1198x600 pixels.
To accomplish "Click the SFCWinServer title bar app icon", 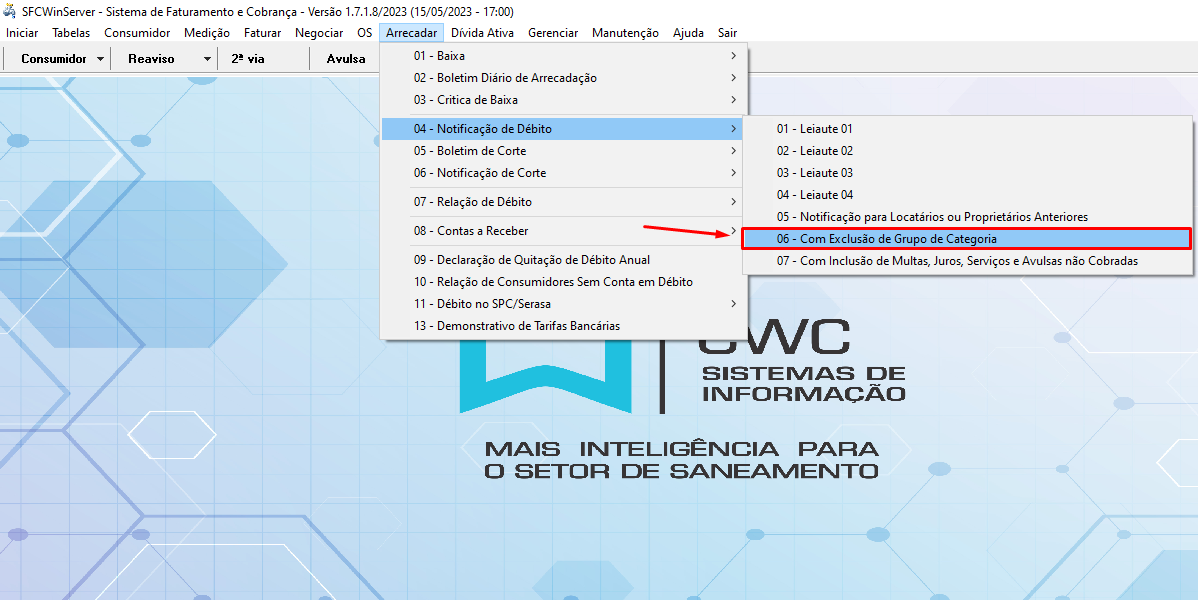I will [11, 12].
